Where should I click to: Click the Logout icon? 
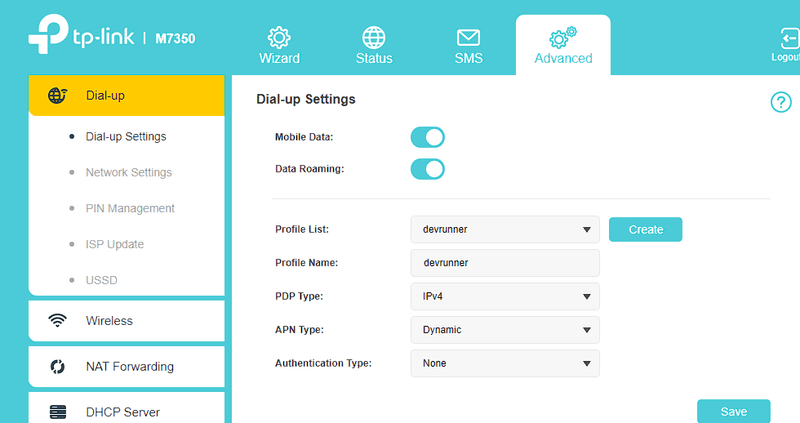(x=789, y=38)
